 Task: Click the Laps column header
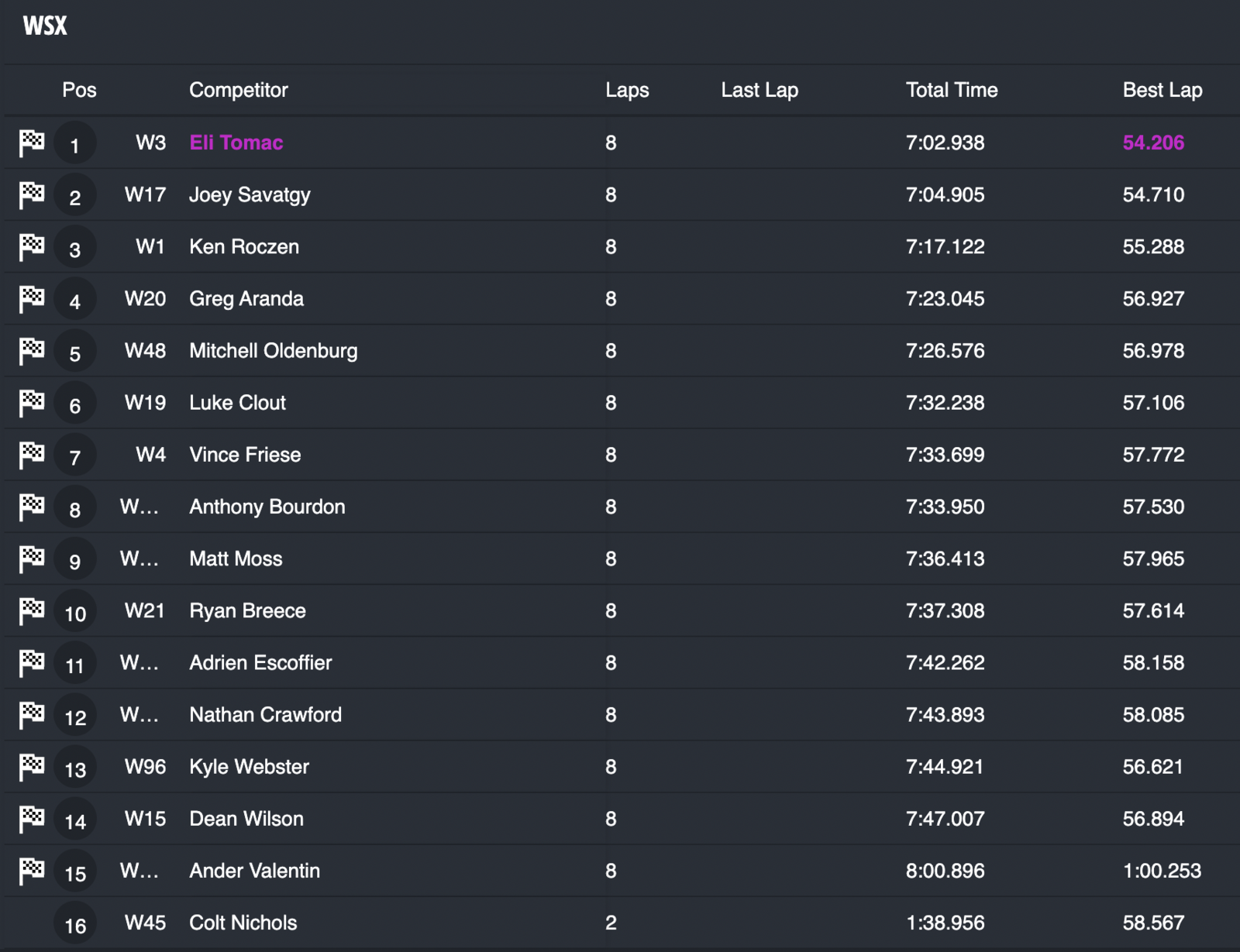click(x=627, y=90)
